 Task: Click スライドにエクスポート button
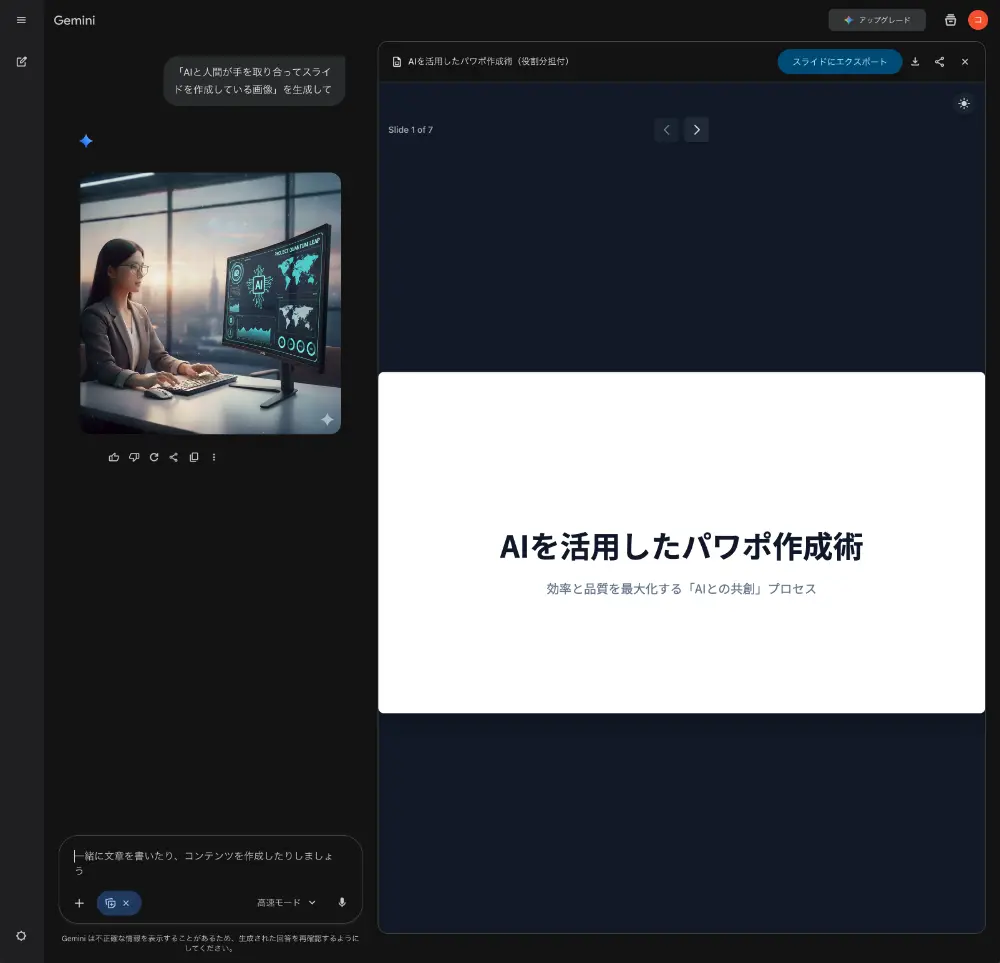(x=839, y=62)
